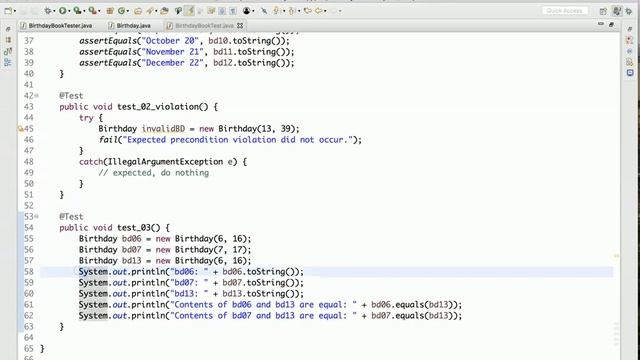The width and height of the screenshot is (640, 360).
Task: Click the Open Type icon
Action: [138, 11]
